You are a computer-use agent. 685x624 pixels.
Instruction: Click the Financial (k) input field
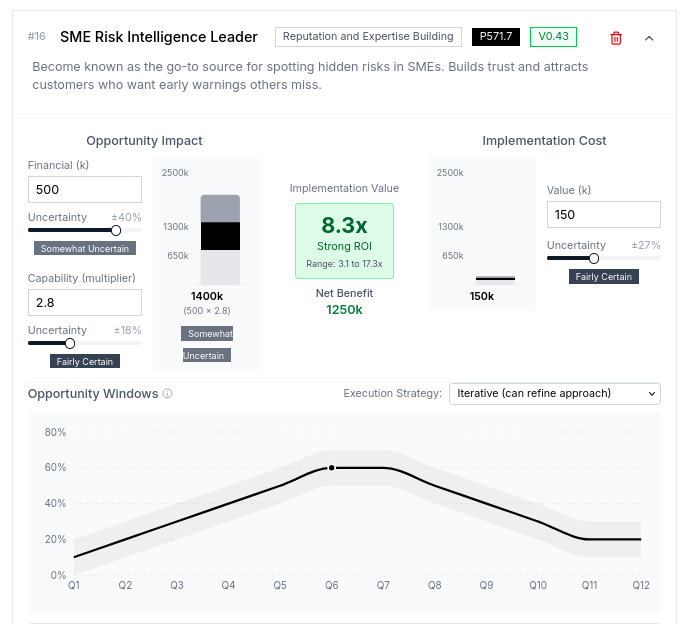point(85,190)
